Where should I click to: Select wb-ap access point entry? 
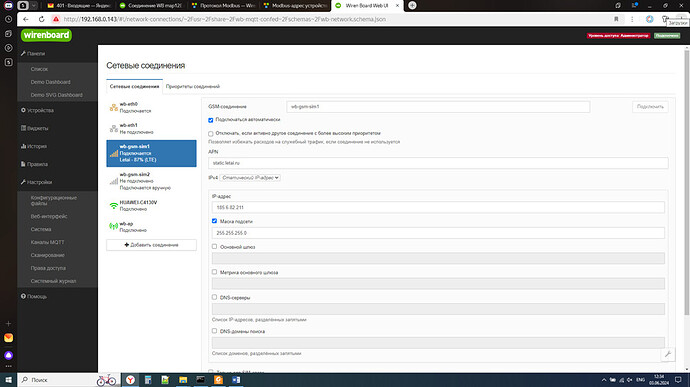click(151, 227)
